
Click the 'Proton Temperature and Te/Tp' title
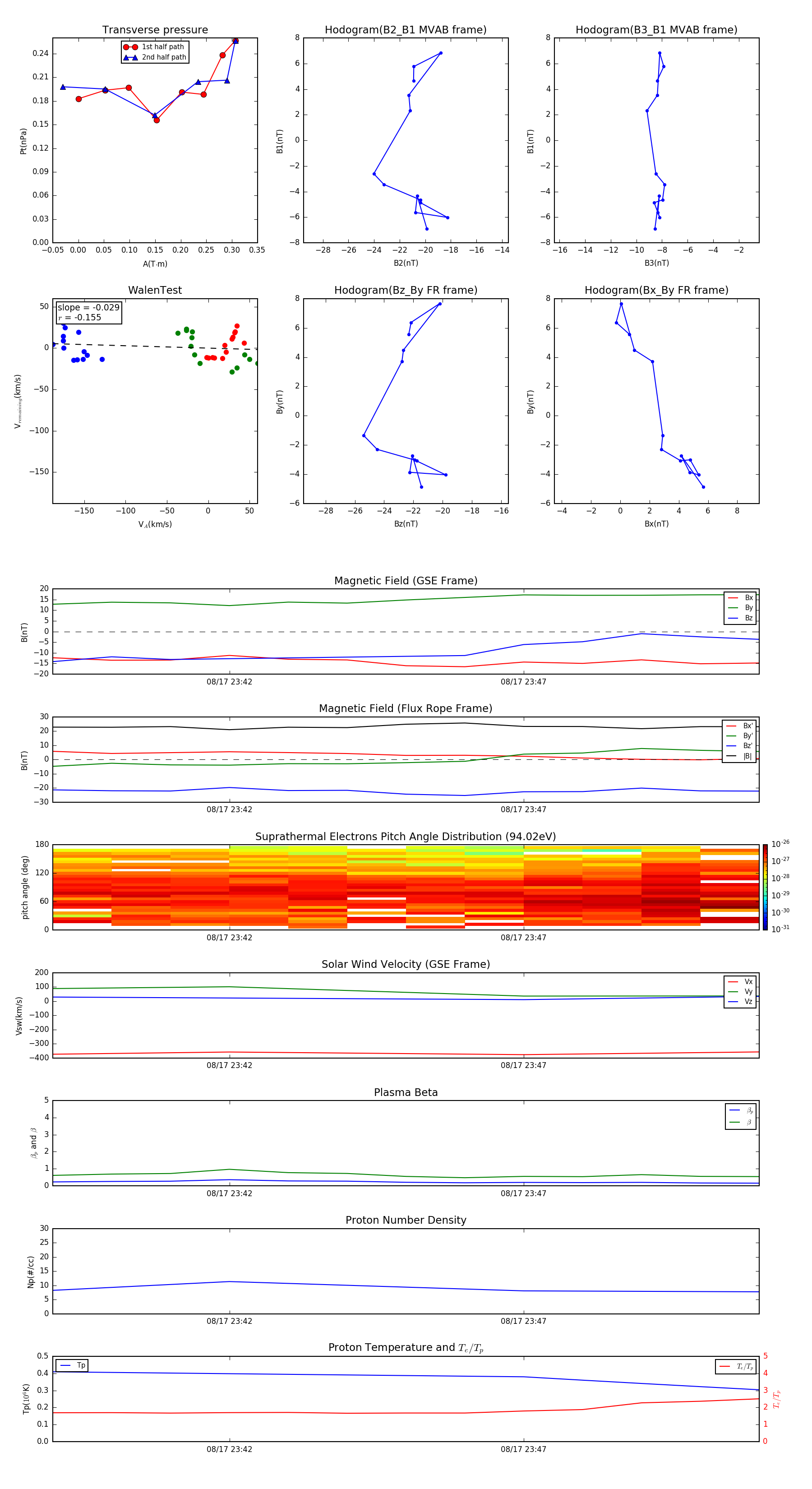[406, 1348]
